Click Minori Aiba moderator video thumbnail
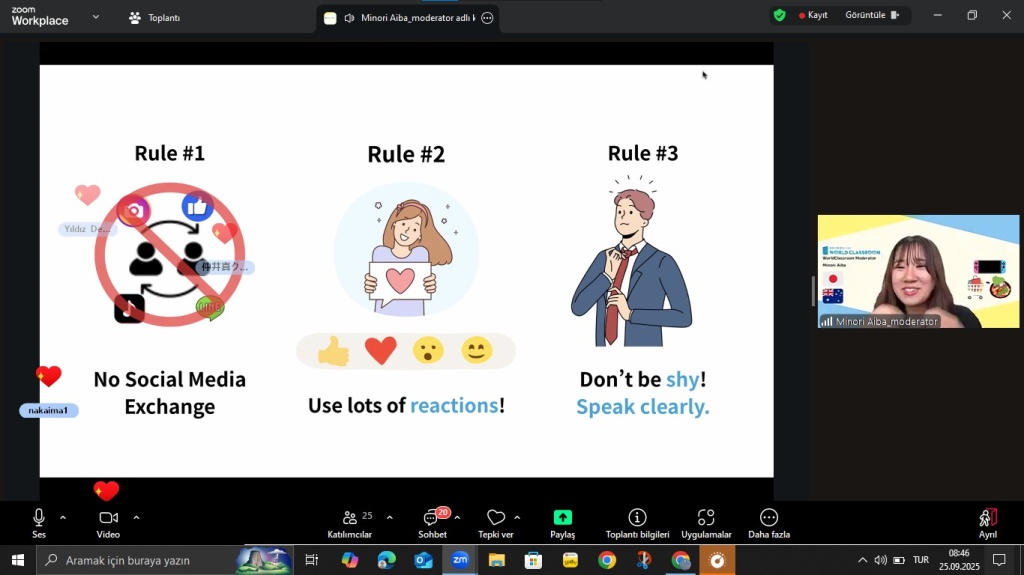Viewport: 1024px width, 575px height. [918, 271]
